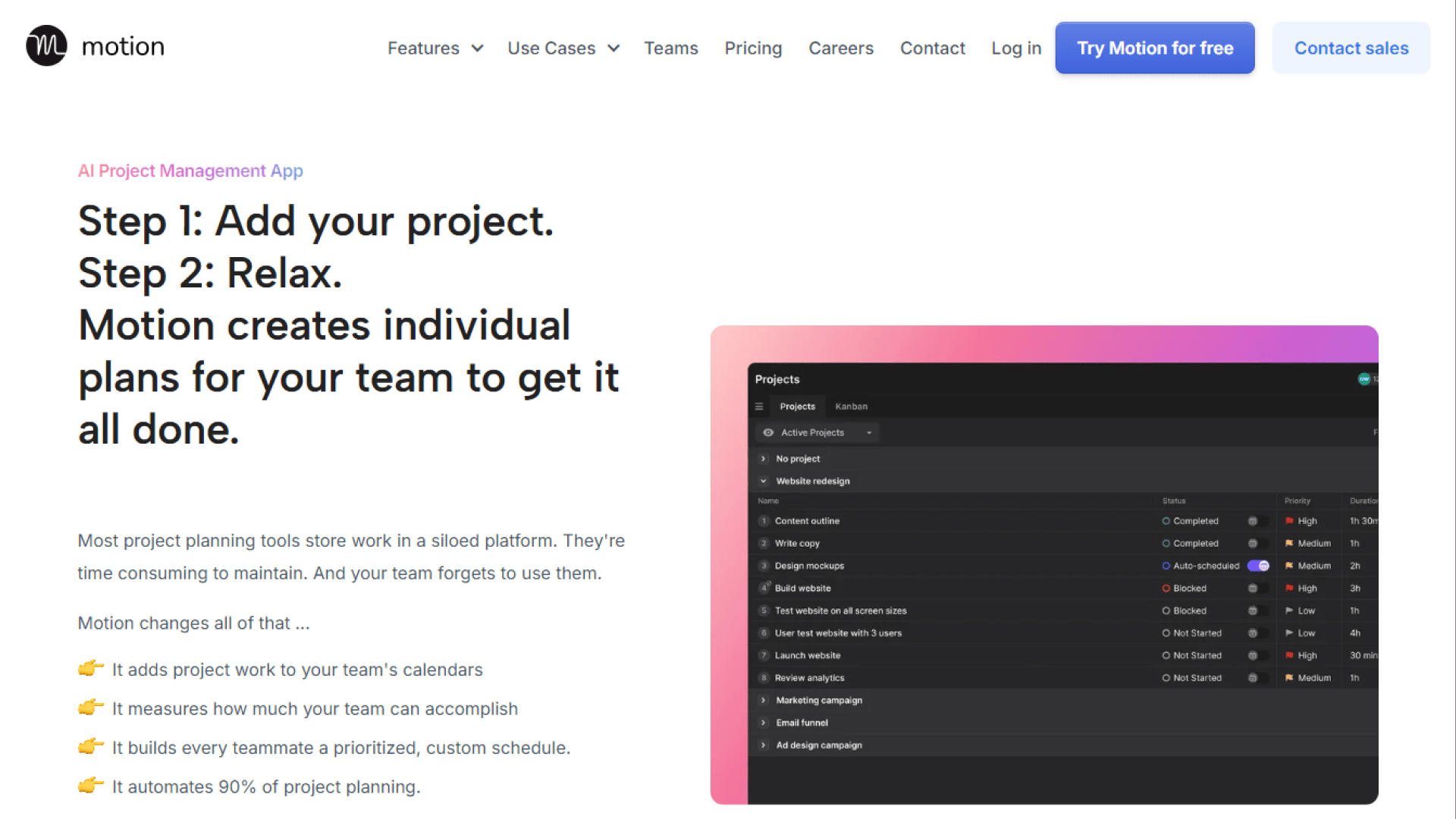Click the AI Project Management App label
Screen dimensions: 1456x819
pos(190,171)
